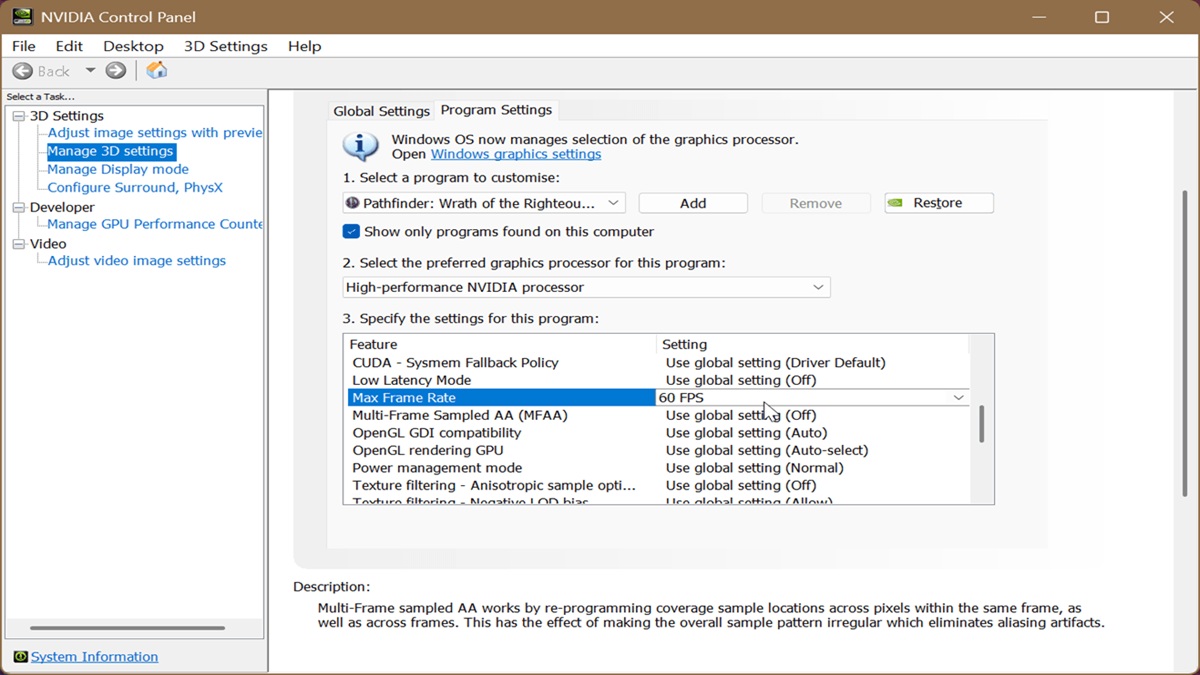This screenshot has height=675, width=1200.
Task: Click the blue info icon beside Windows OS notice
Action: coord(360,147)
